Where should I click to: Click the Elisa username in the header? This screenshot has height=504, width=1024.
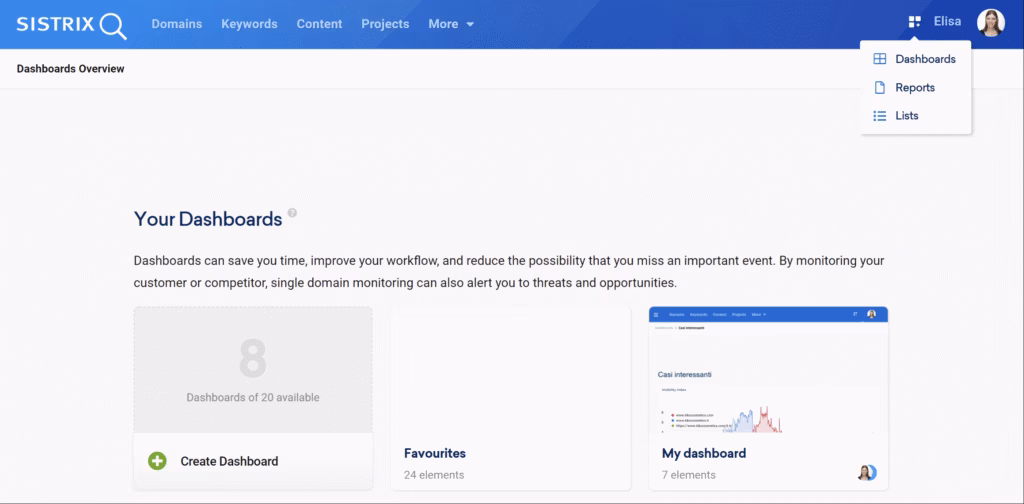point(947,22)
